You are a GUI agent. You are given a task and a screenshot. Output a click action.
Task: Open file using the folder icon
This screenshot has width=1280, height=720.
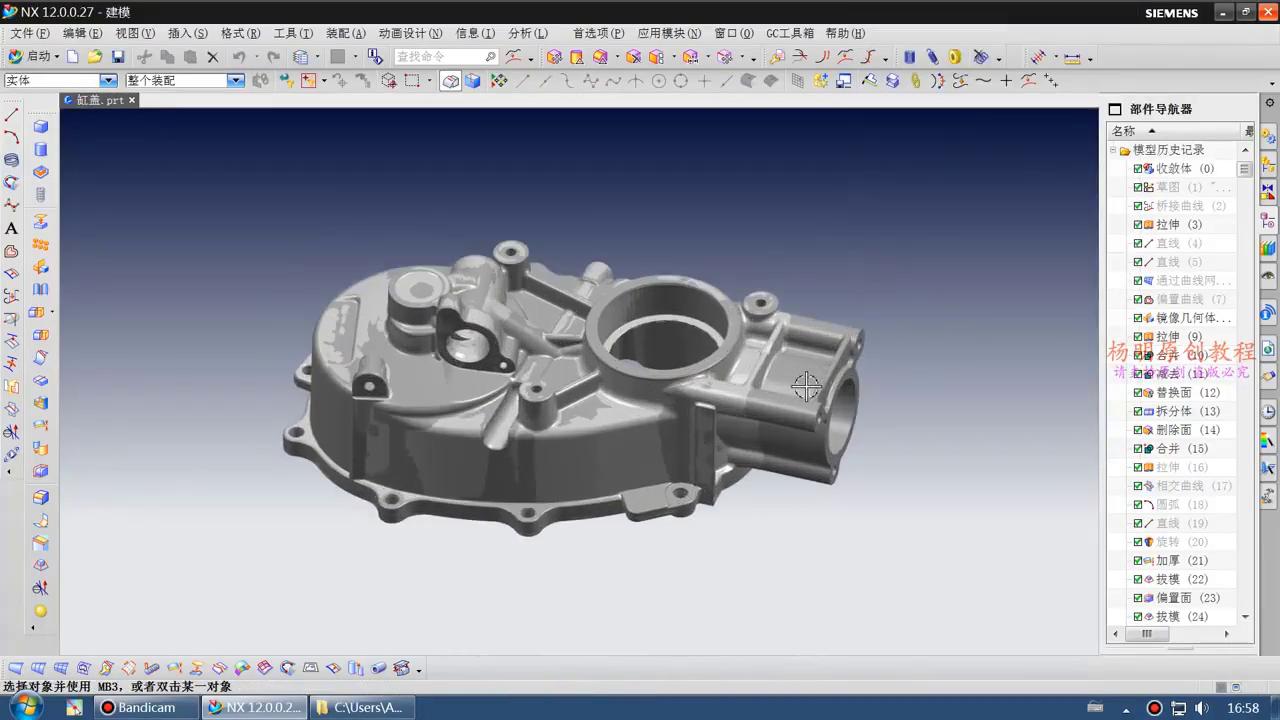(x=95, y=57)
